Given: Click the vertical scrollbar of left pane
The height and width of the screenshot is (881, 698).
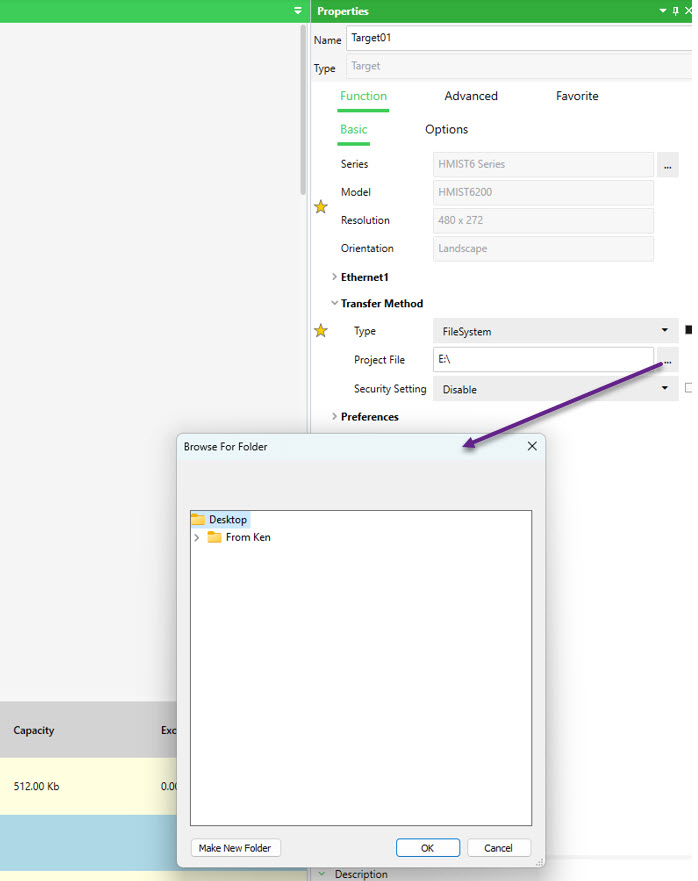Looking at the screenshot, I should pyautogui.click(x=303, y=110).
